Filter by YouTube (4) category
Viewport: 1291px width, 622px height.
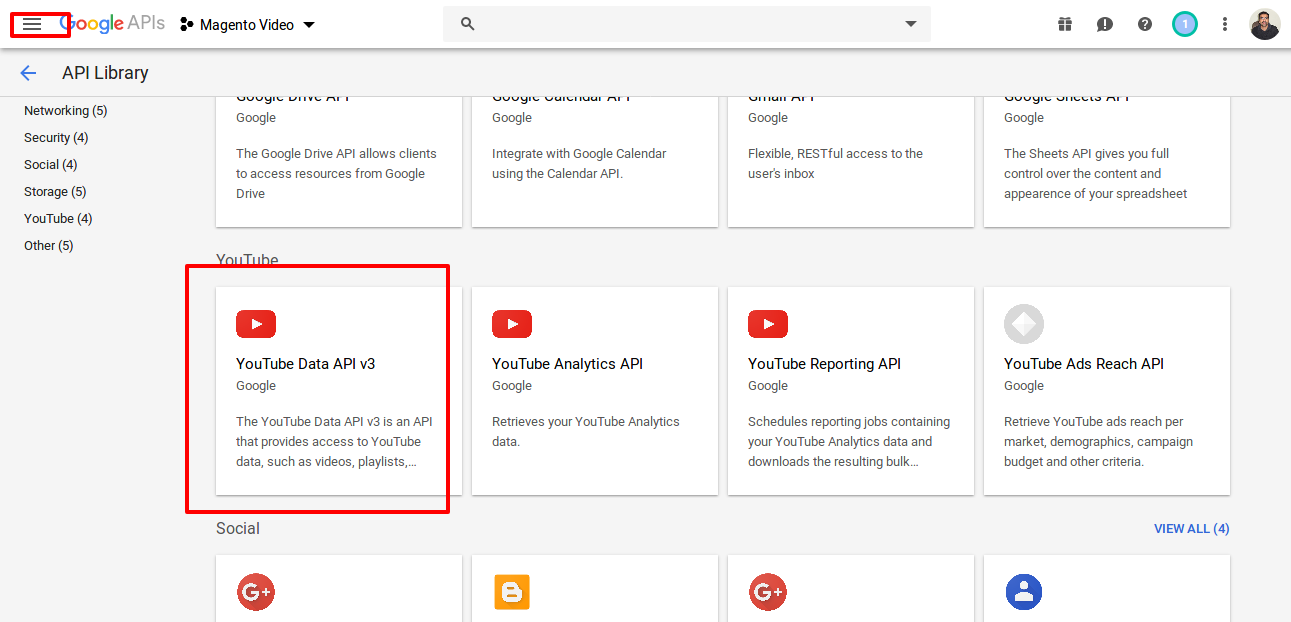[58, 219]
